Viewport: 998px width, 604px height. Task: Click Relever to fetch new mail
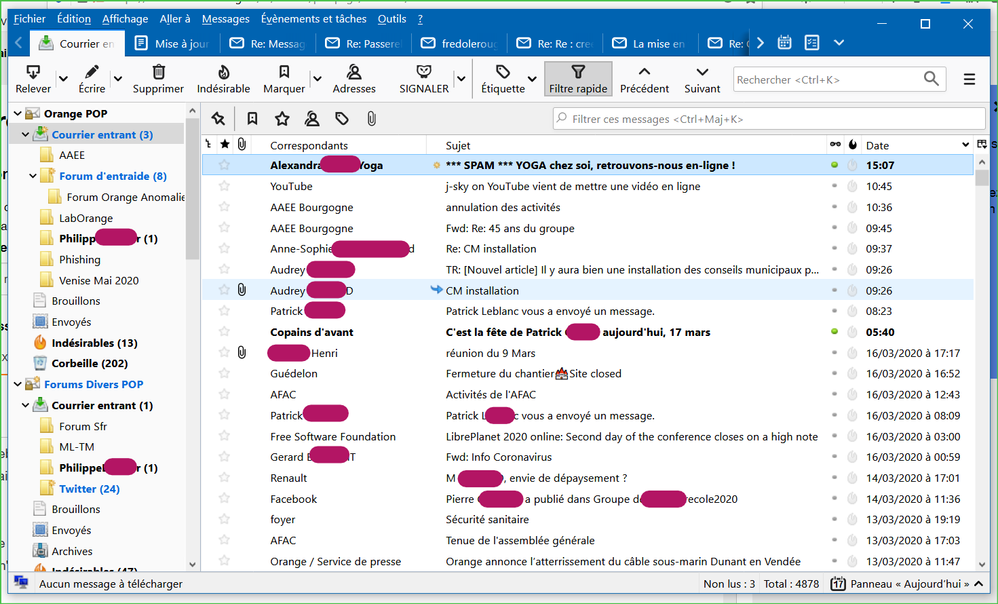pos(33,80)
